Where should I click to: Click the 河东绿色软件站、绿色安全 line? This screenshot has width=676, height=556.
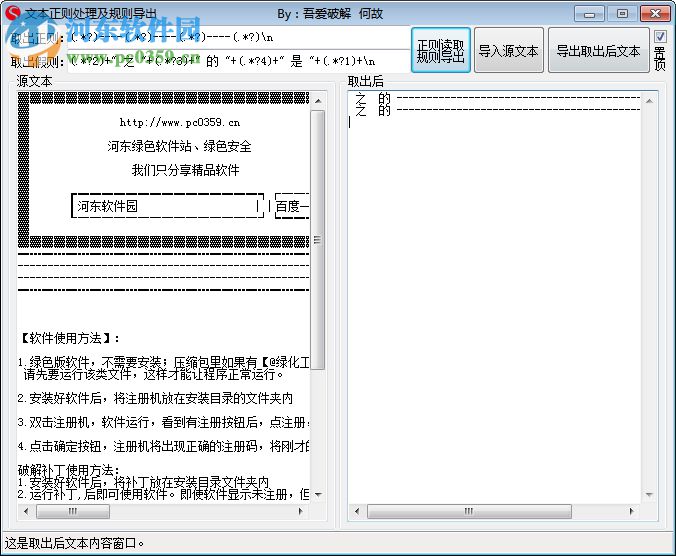(x=179, y=147)
